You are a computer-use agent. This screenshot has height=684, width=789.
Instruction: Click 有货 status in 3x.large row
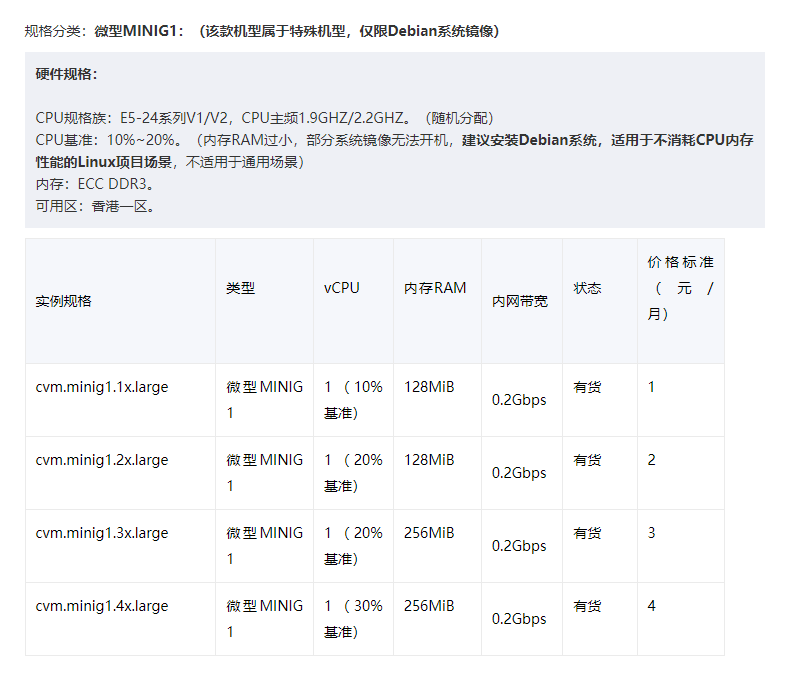587,533
